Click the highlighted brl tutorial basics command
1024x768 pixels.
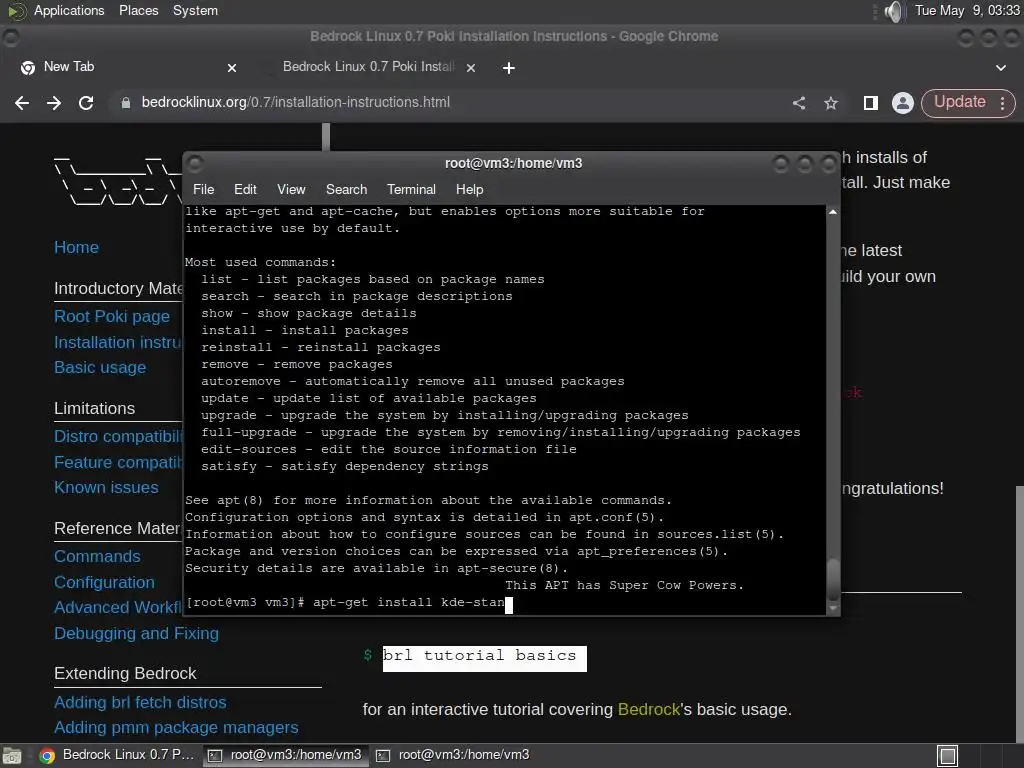point(485,658)
